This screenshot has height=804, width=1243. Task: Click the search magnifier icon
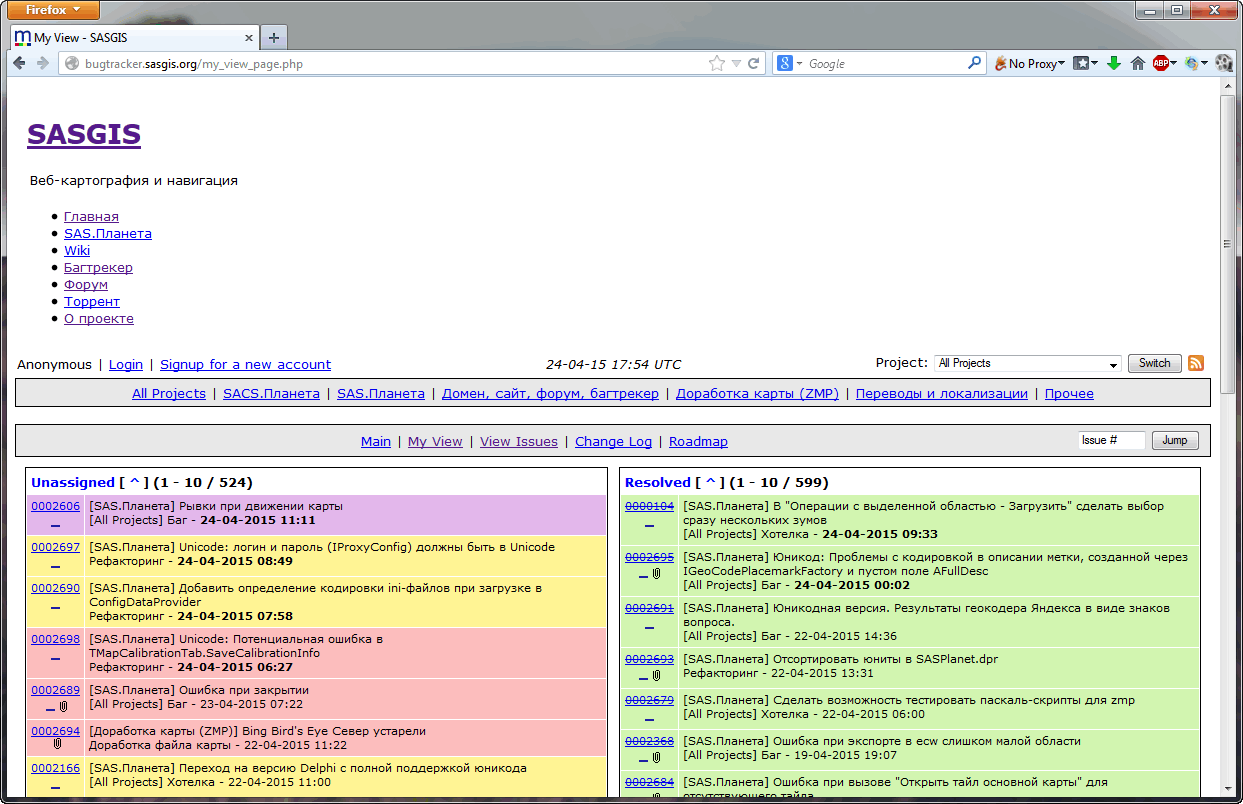[x=974, y=63]
